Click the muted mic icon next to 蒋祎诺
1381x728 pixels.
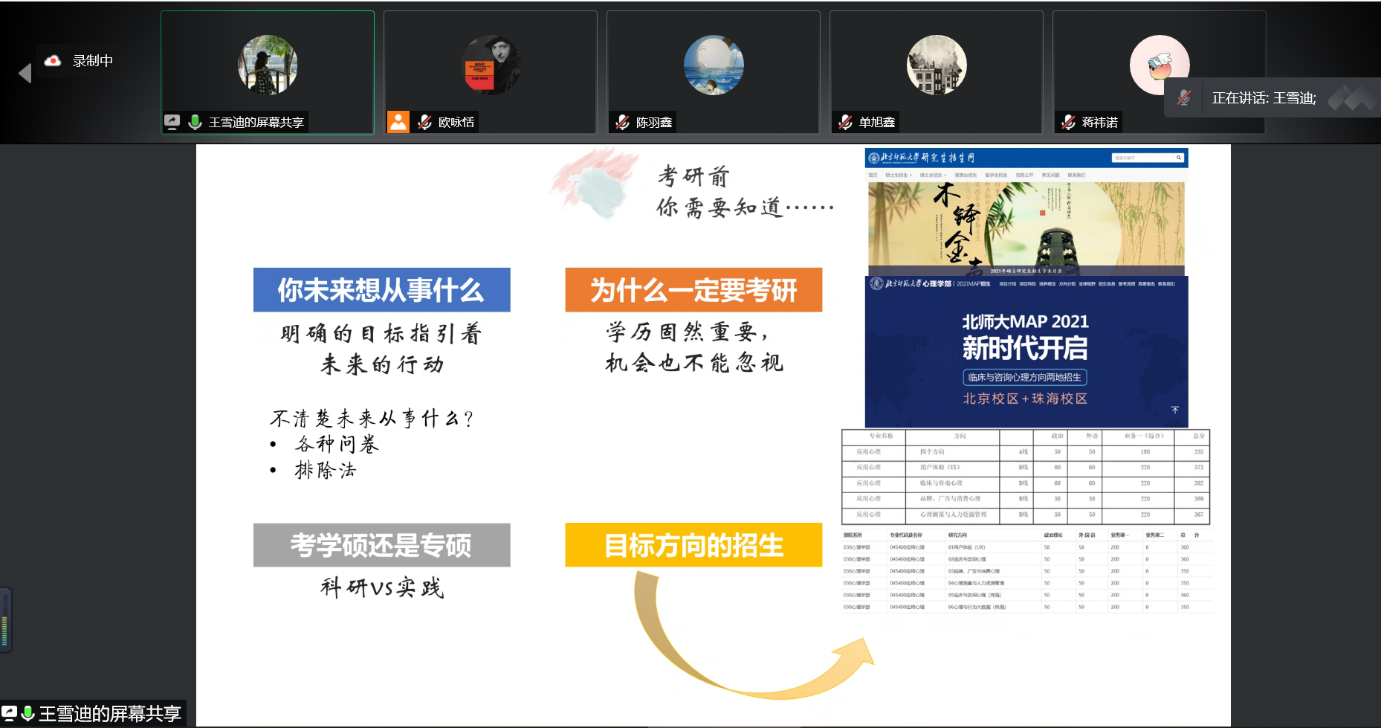(x=1068, y=122)
